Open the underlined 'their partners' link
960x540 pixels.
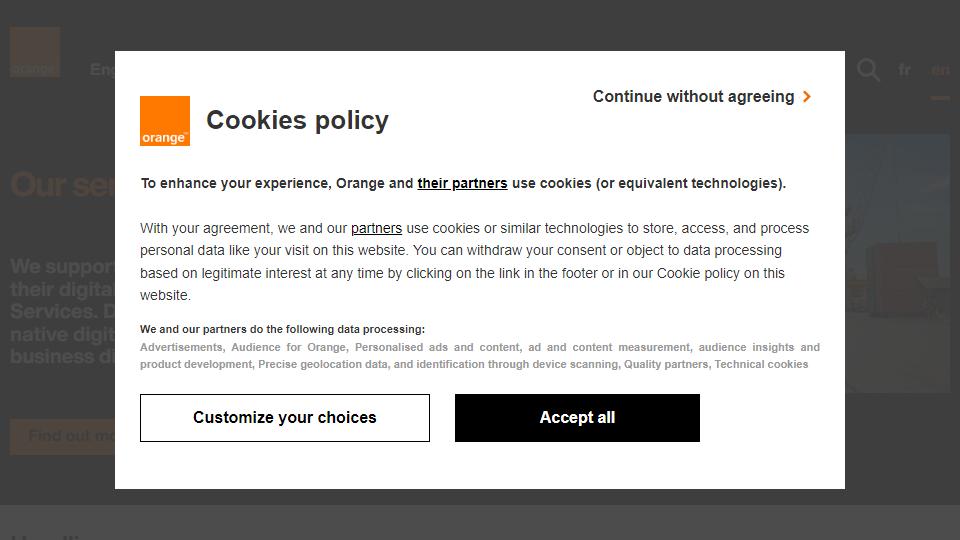pos(462,183)
